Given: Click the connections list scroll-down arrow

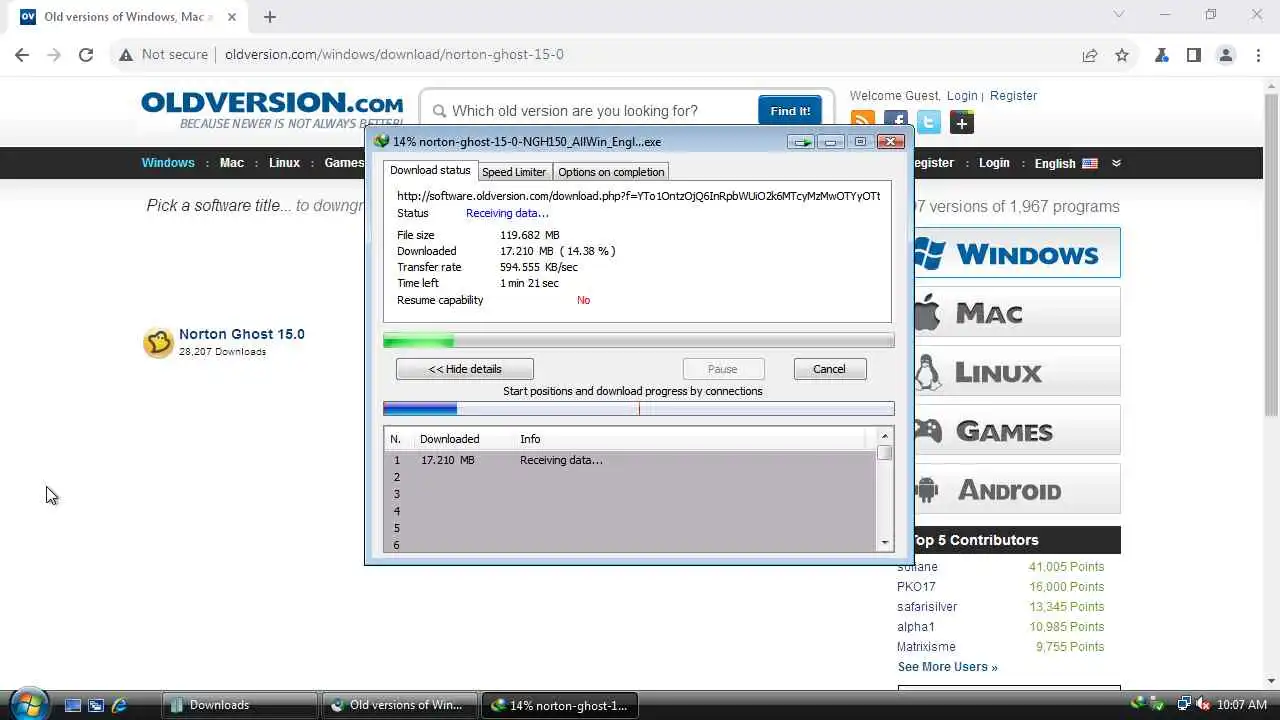Looking at the screenshot, I should click(x=885, y=543).
